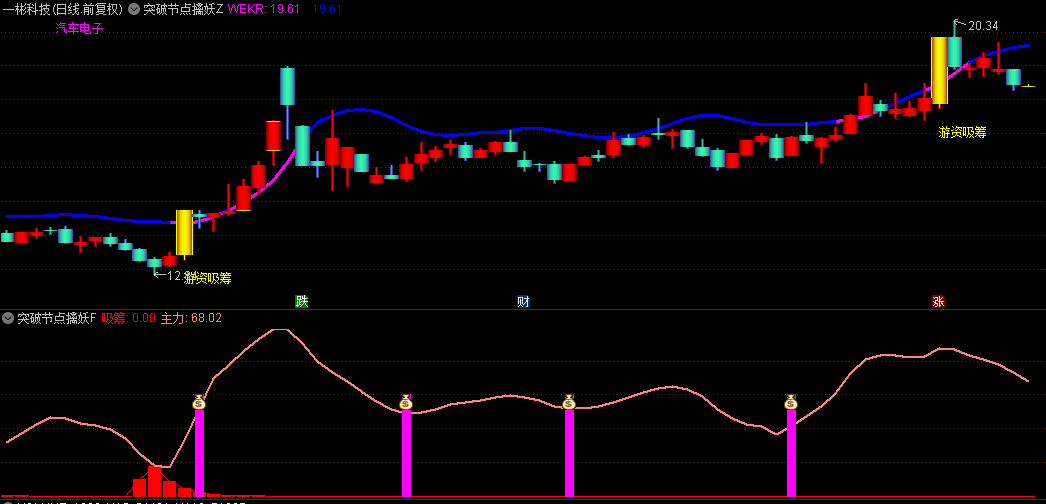Click the leftmost money bag signal icon
Viewport: 1046px width, 504px height.
(x=199, y=401)
